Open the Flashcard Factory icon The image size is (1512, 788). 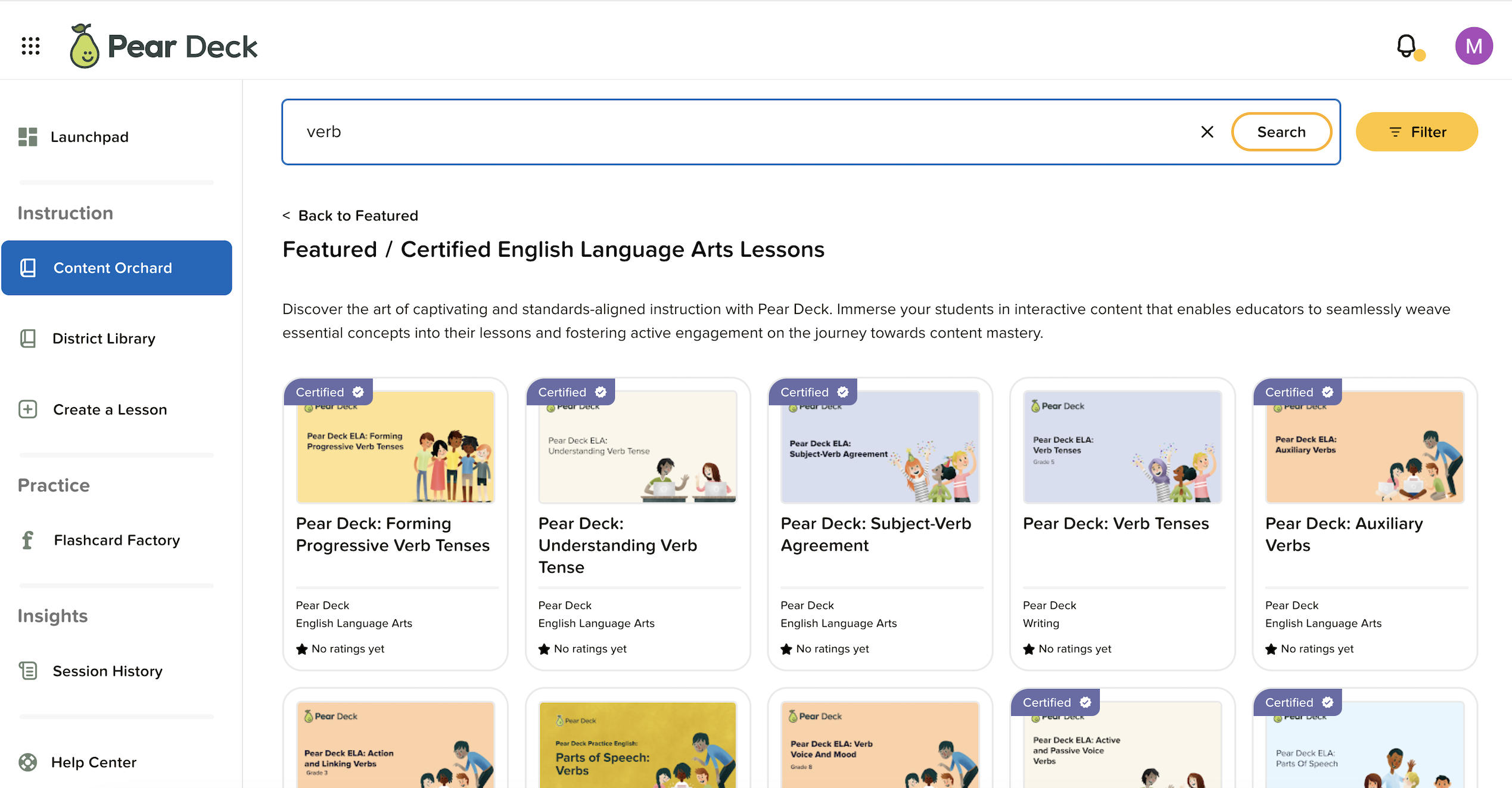(x=27, y=540)
